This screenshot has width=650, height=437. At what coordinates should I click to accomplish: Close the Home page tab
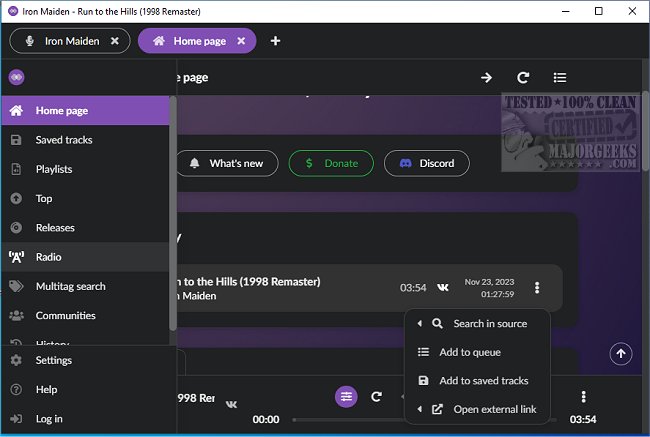pos(241,41)
